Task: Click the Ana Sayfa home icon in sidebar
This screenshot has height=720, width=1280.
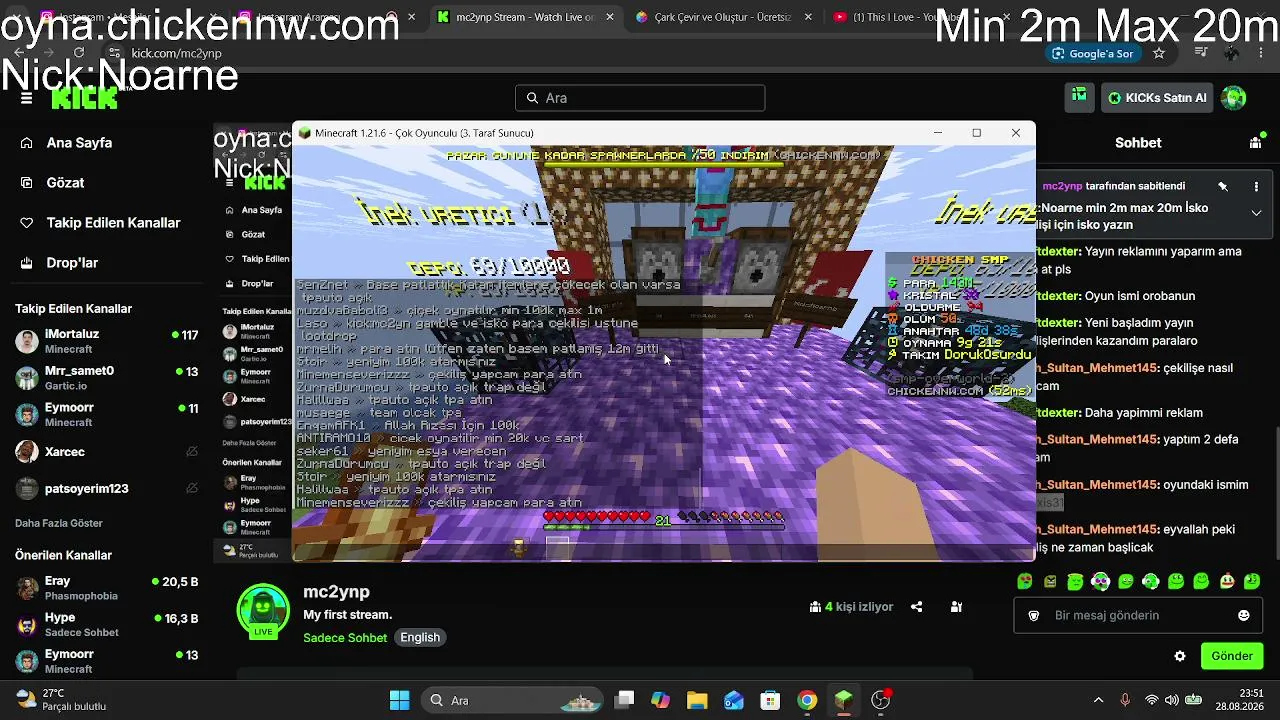Action: pyautogui.click(x=27, y=143)
